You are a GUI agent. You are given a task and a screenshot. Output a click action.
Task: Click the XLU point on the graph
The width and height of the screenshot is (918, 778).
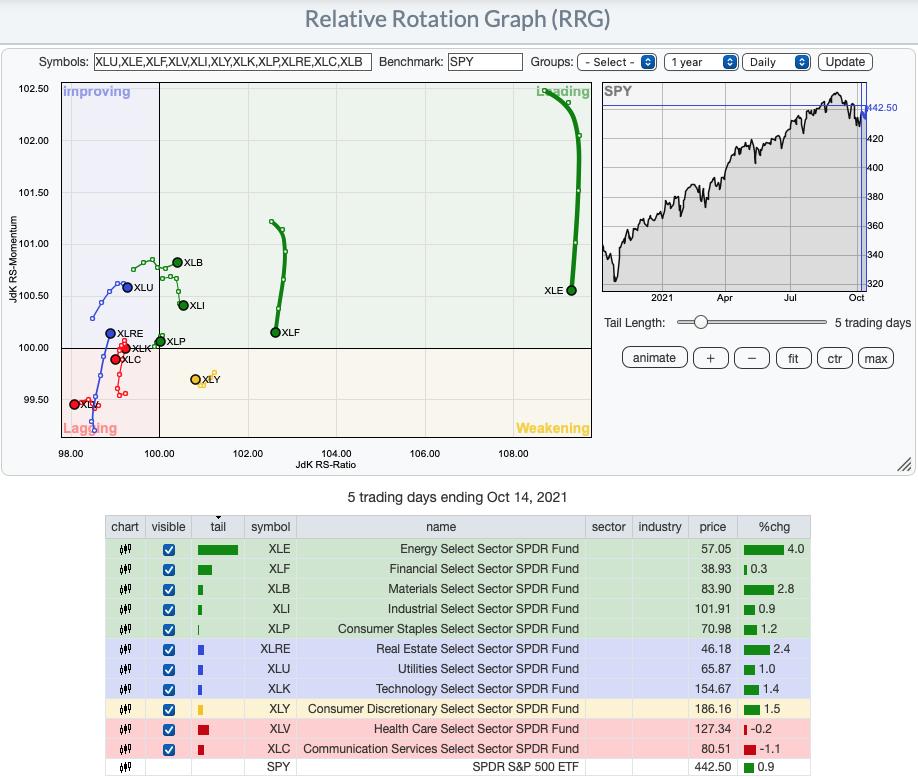click(x=127, y=287)
